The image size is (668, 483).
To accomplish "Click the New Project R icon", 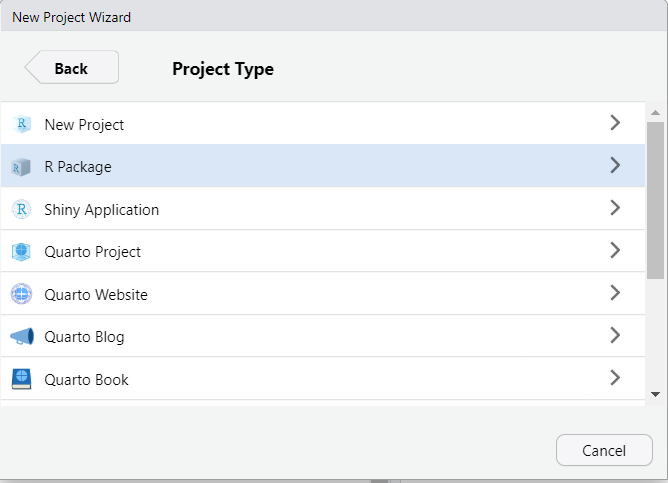I will click(x=21, y=125).
